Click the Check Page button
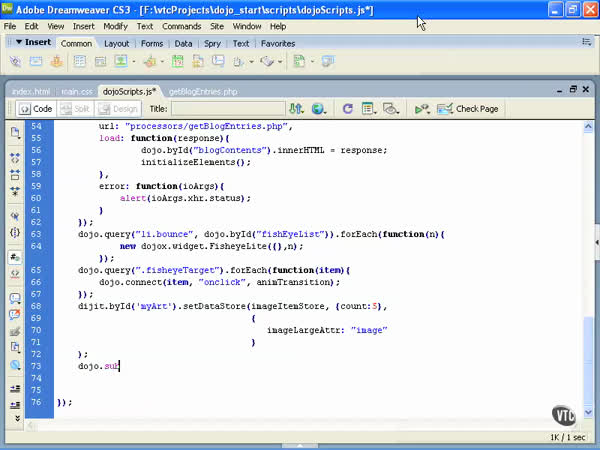The height and width of the screenshot is (450, 600). click(x=469, y=108)
